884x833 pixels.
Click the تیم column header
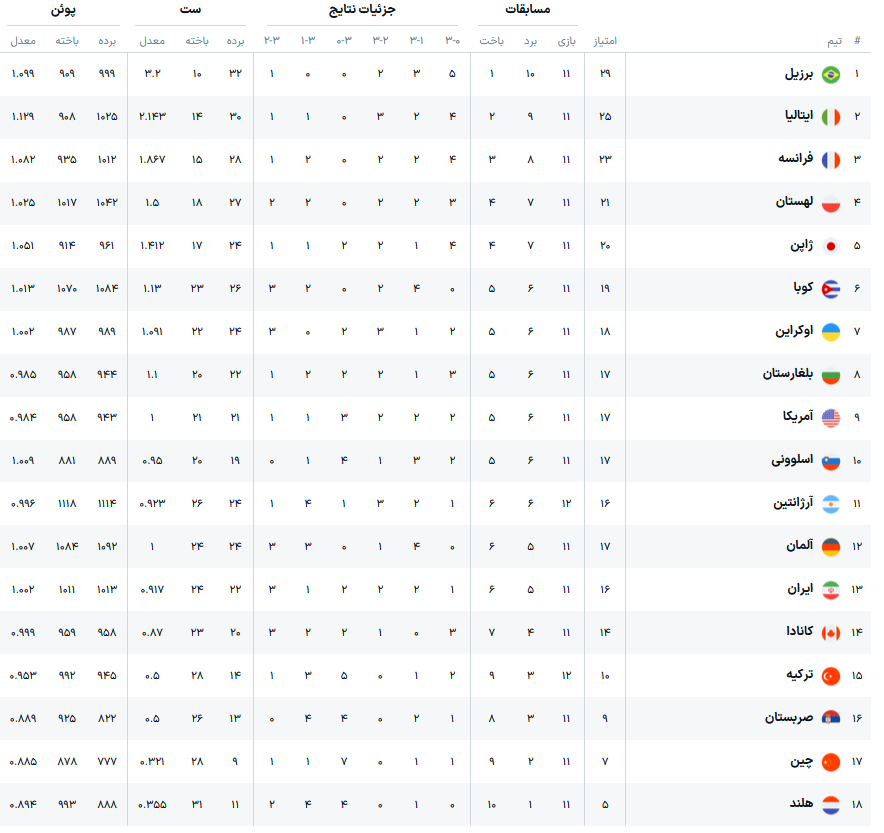pos(833,41)
